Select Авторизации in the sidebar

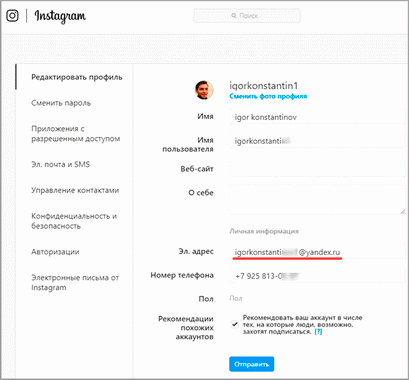(x=55, y=252)
